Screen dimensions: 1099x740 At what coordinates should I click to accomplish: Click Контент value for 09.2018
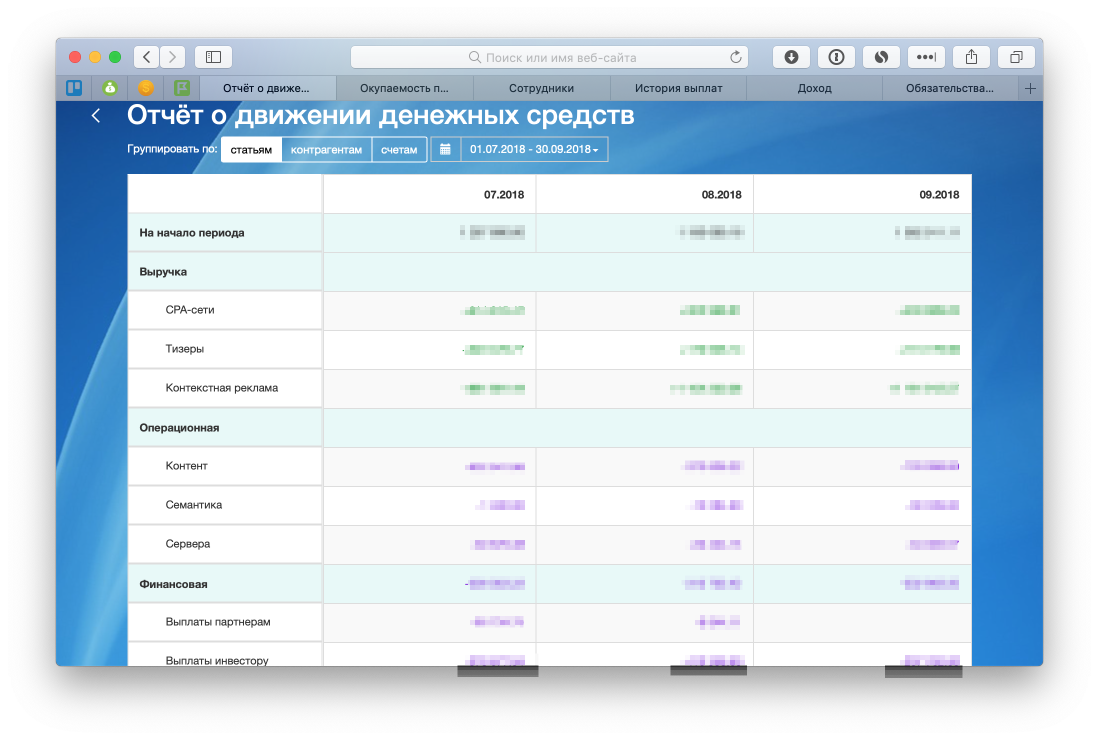tap(930, 466)
